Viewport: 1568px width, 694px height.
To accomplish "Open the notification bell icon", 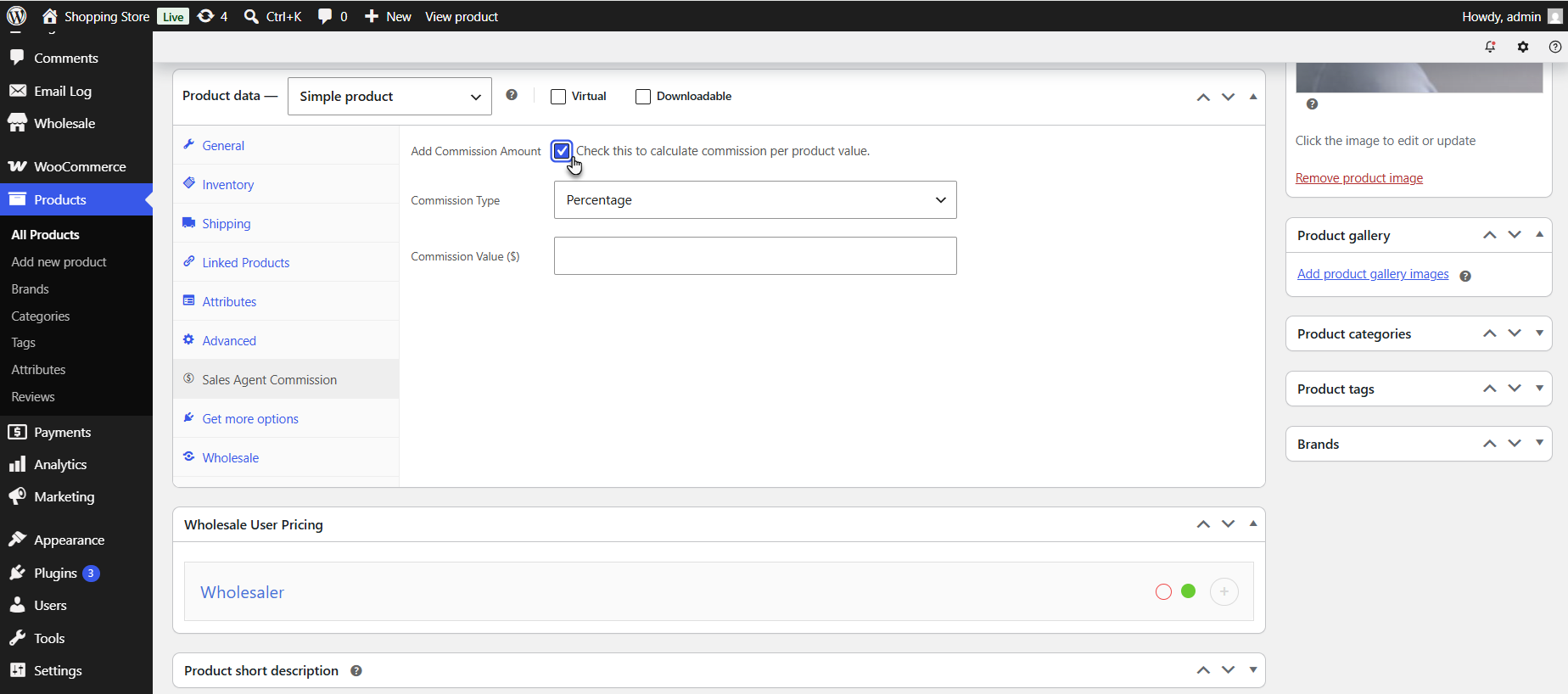I will click(x=1490, y=47).
